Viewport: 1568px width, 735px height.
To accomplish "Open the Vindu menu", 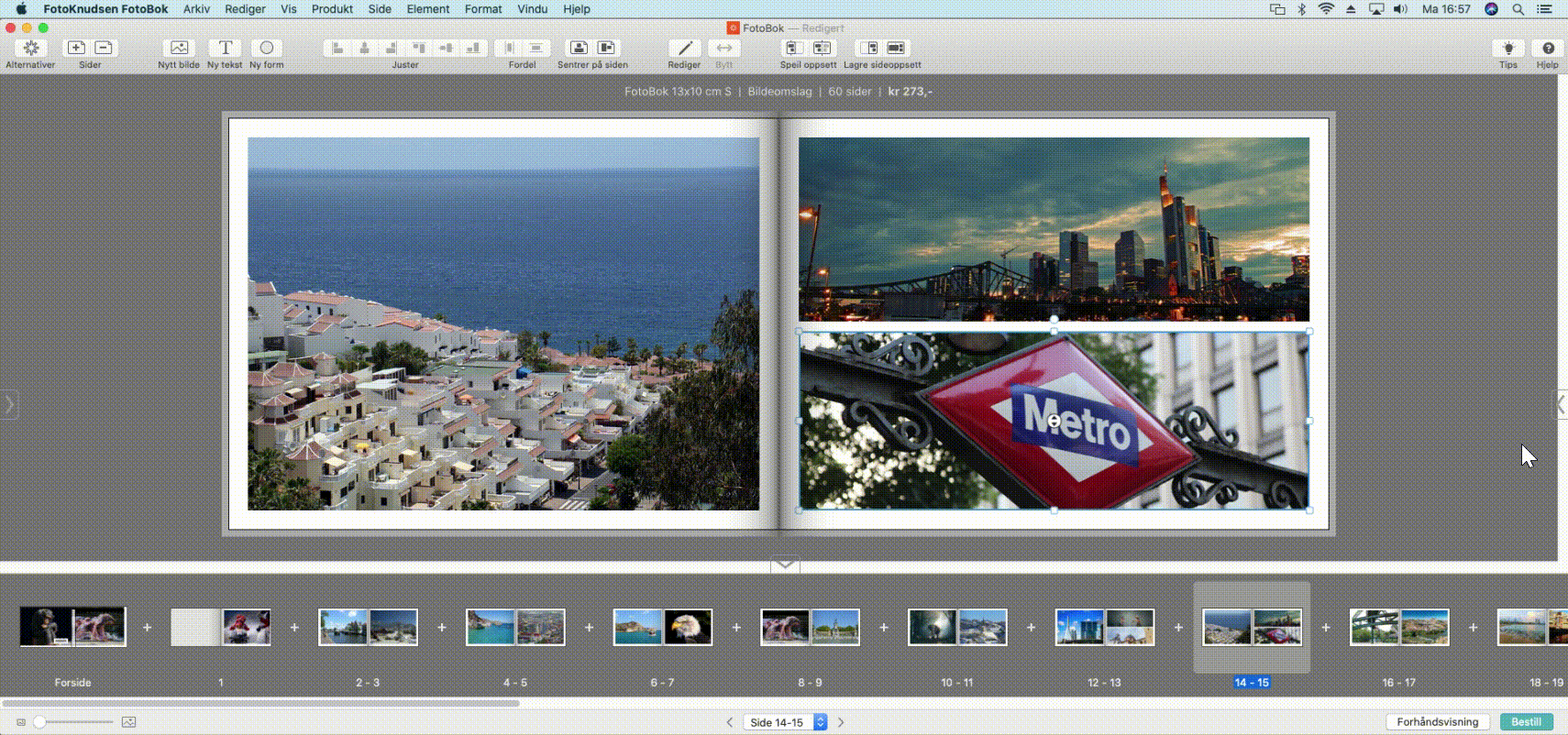I will tap(532, 9).
